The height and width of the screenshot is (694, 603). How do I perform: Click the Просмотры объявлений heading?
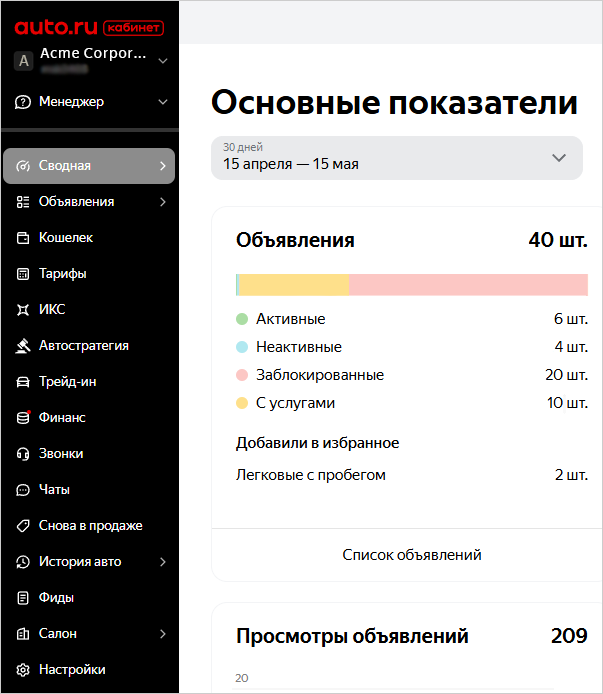(x=352, y=636)
